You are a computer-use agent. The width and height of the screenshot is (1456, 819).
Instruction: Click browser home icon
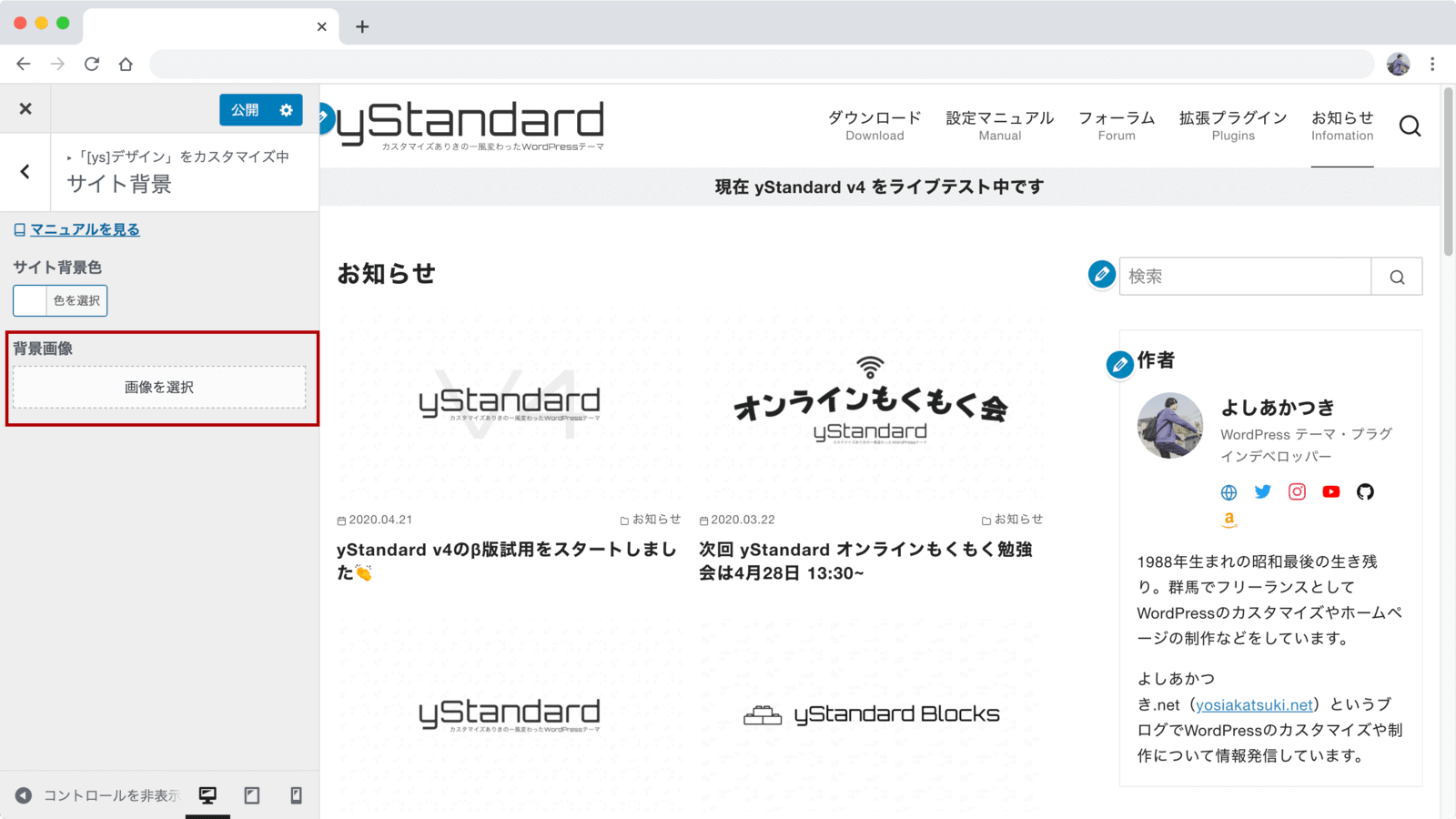[x=126, y=64]
